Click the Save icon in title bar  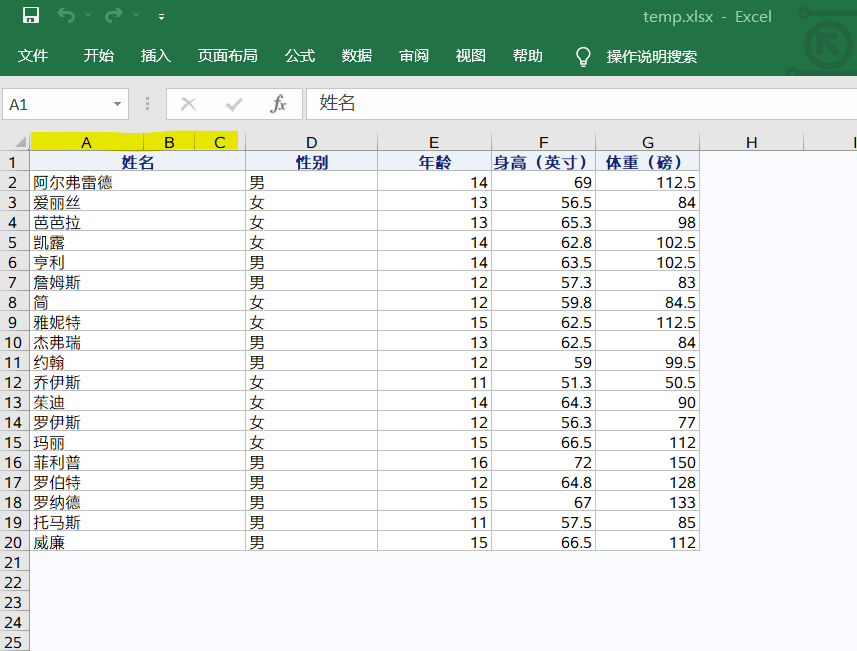(x=31, y=16)
